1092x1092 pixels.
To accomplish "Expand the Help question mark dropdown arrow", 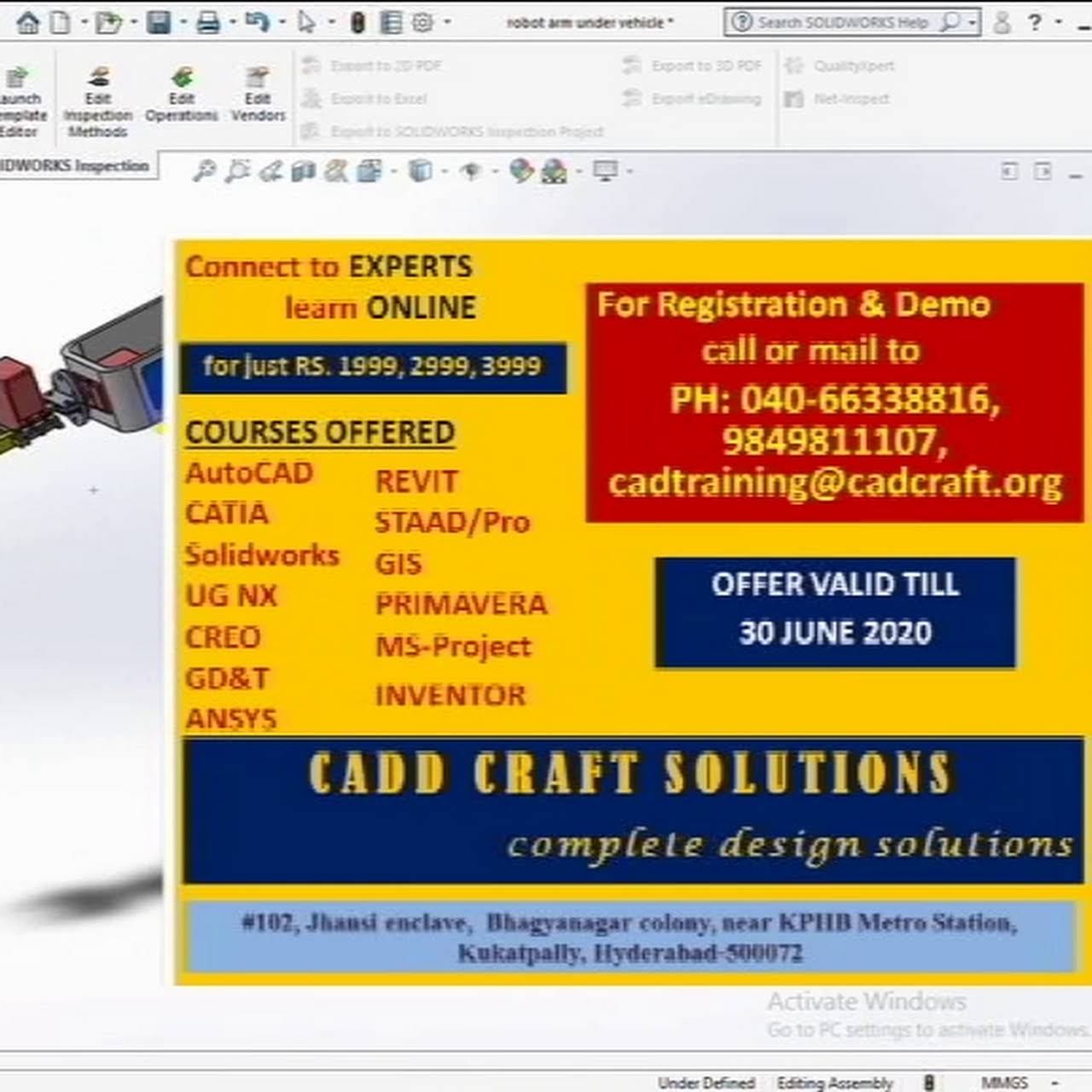I will point(1059,22).
